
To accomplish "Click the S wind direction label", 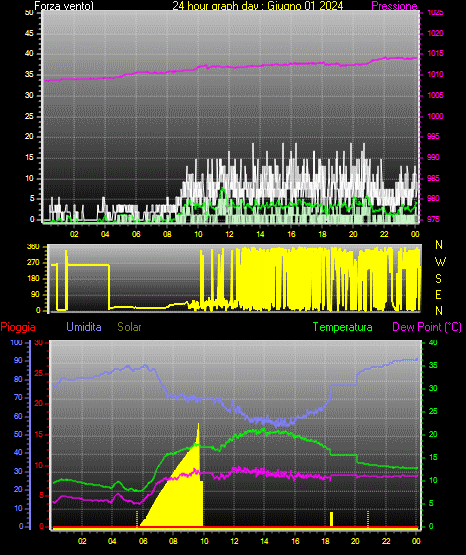I will coord(438,279).
